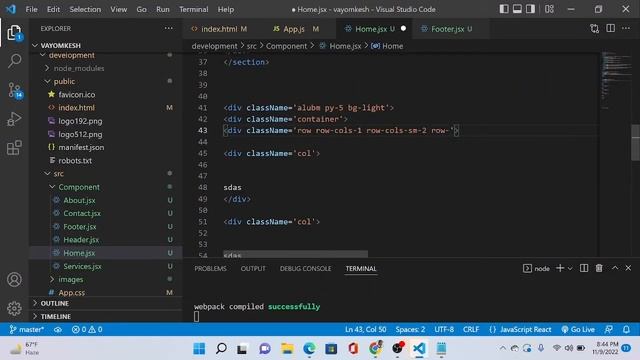Open the Edit menu
The image size is (640, 360).
[x=53, y=9]
